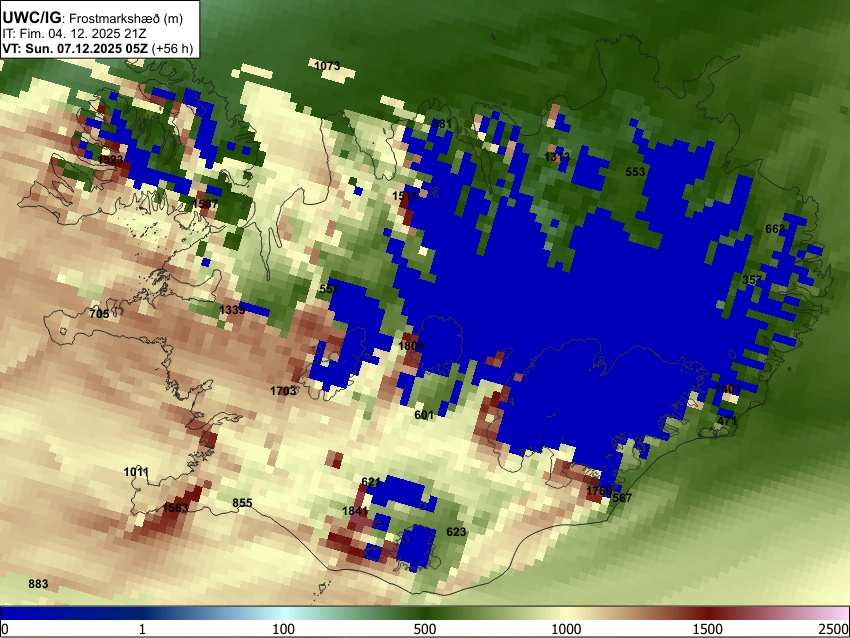Click the 0 tick on the color scale
The height and width of the screenshot is (638, 850).
[5, 629]
